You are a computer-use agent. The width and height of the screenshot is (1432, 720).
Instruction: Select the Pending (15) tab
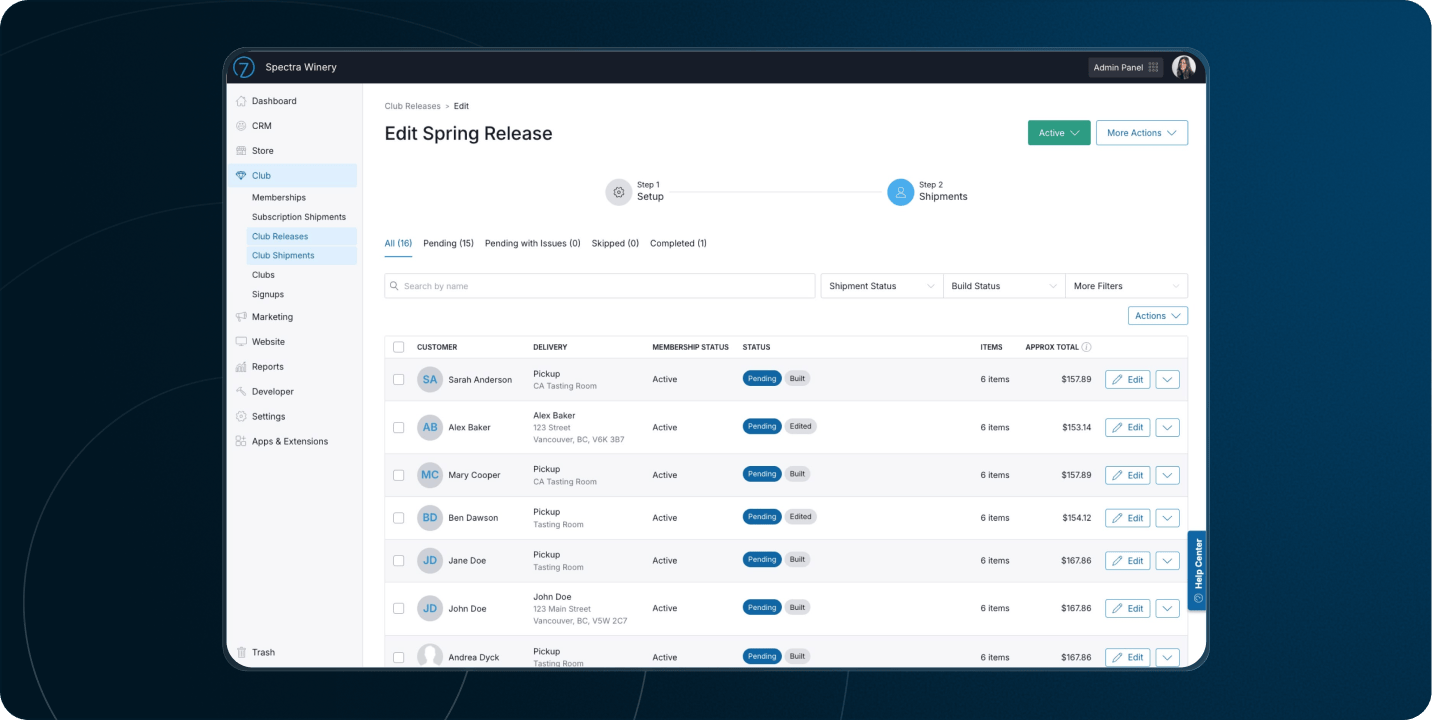pos(448,243)
